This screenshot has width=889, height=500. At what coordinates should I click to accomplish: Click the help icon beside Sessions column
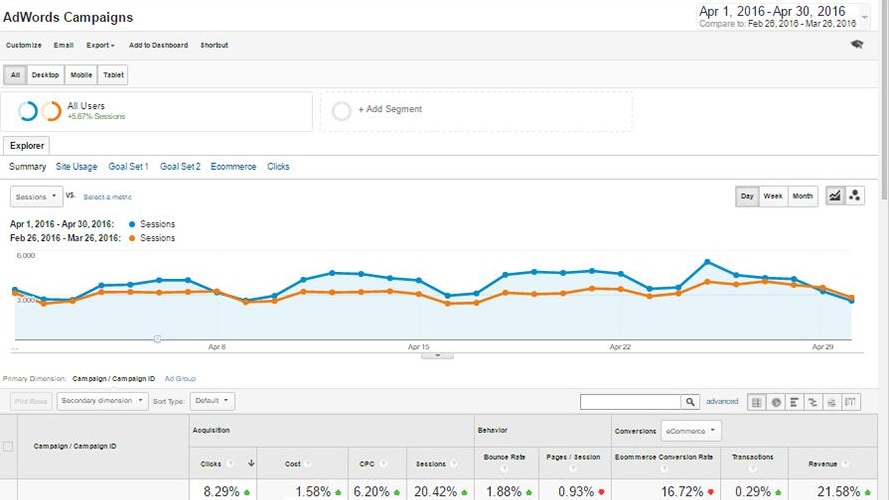tap(454, 464)
